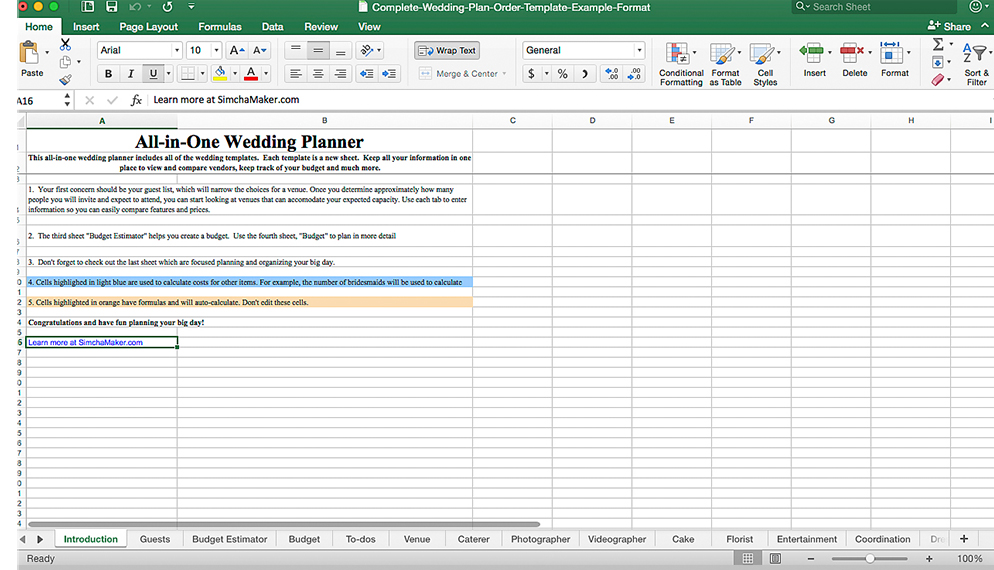This screenshot has height=570, width=994.
Task: Expand underline style arrow
Action: tap(169, 74)
